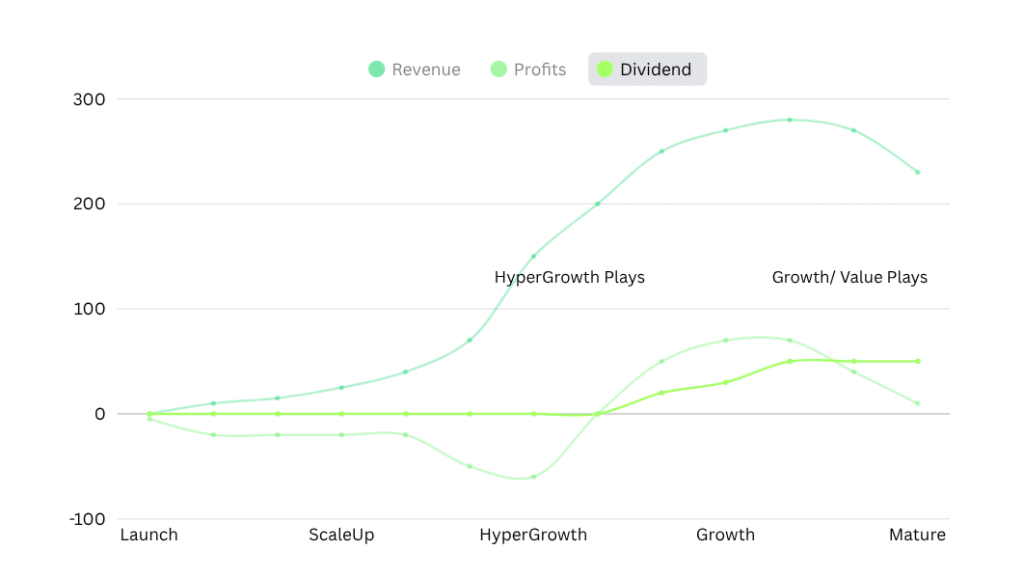Viewport: 1024px width, 577px height.
Task: Click the Dividend legend color dot
Action: pyautogui.click(x=604, y=69)
